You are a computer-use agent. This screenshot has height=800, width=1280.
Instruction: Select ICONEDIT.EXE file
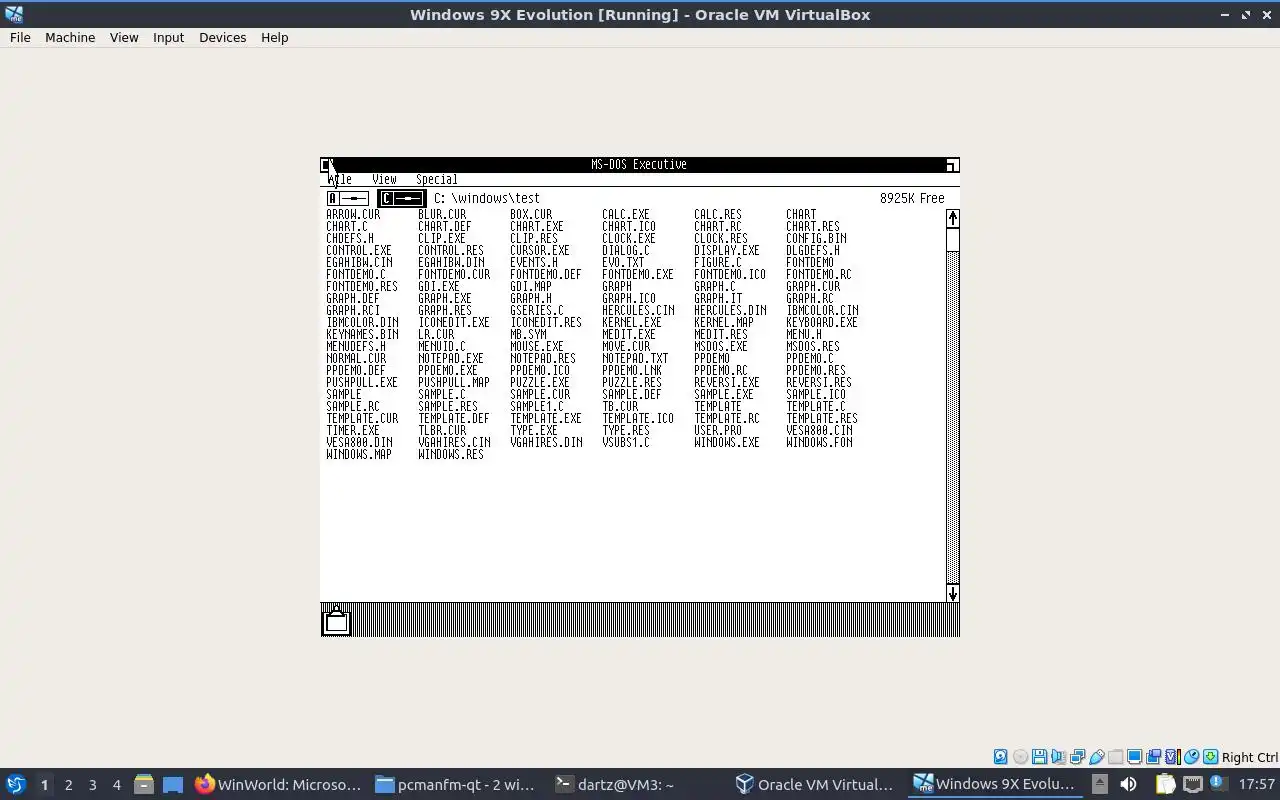(x=454, y=323)
